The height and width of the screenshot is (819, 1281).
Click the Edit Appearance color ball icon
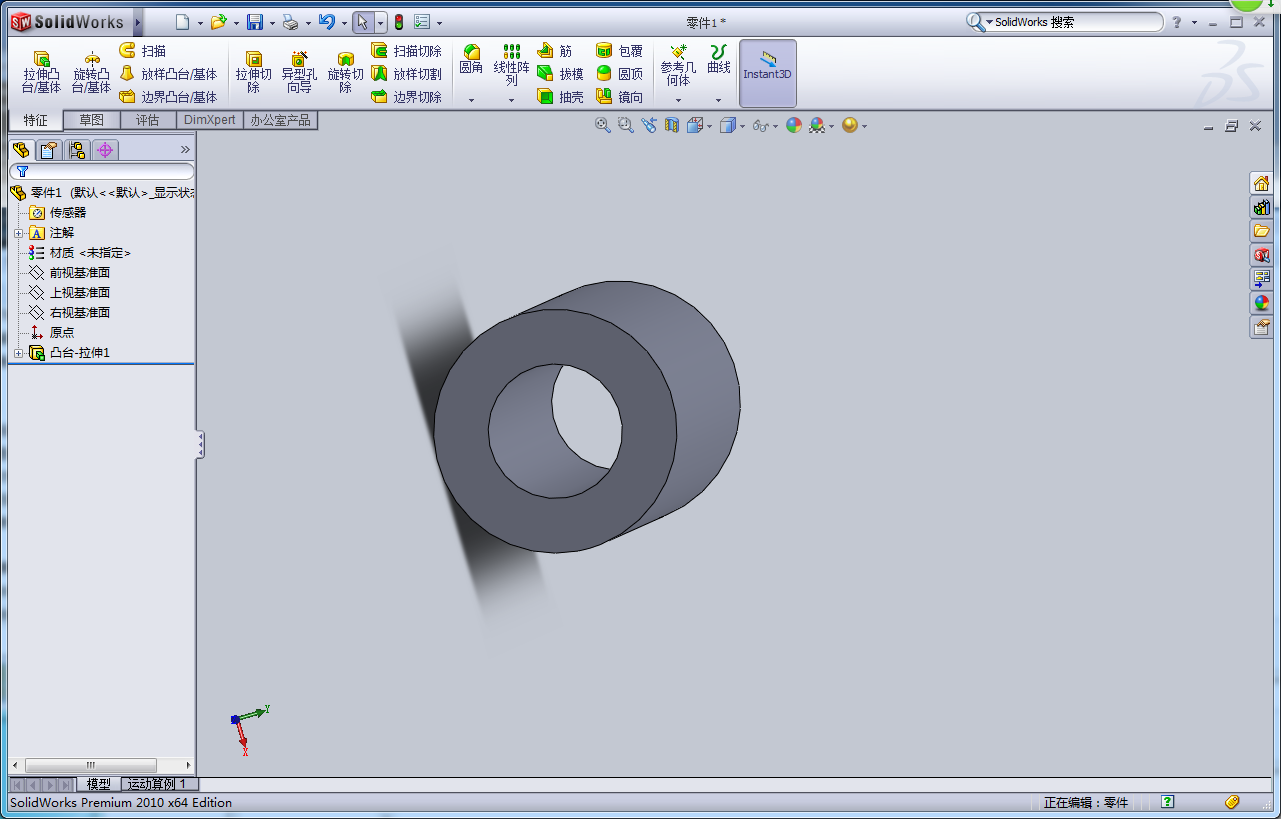(793, 125)
